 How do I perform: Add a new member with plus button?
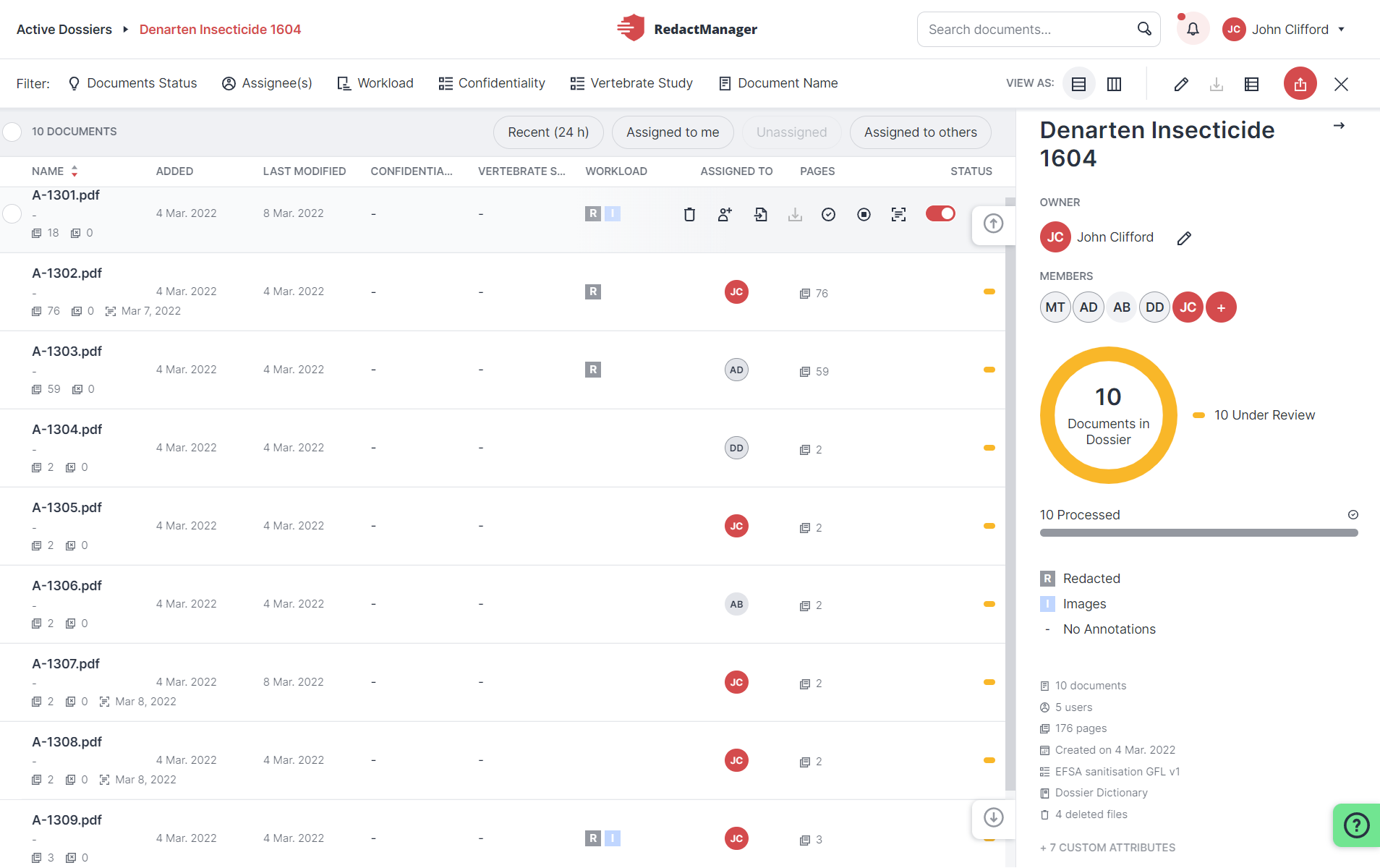tap(1221, 307)
